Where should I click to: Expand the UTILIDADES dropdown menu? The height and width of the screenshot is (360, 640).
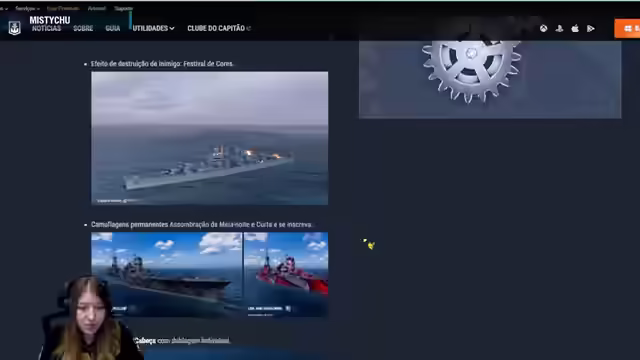(153, 28)
